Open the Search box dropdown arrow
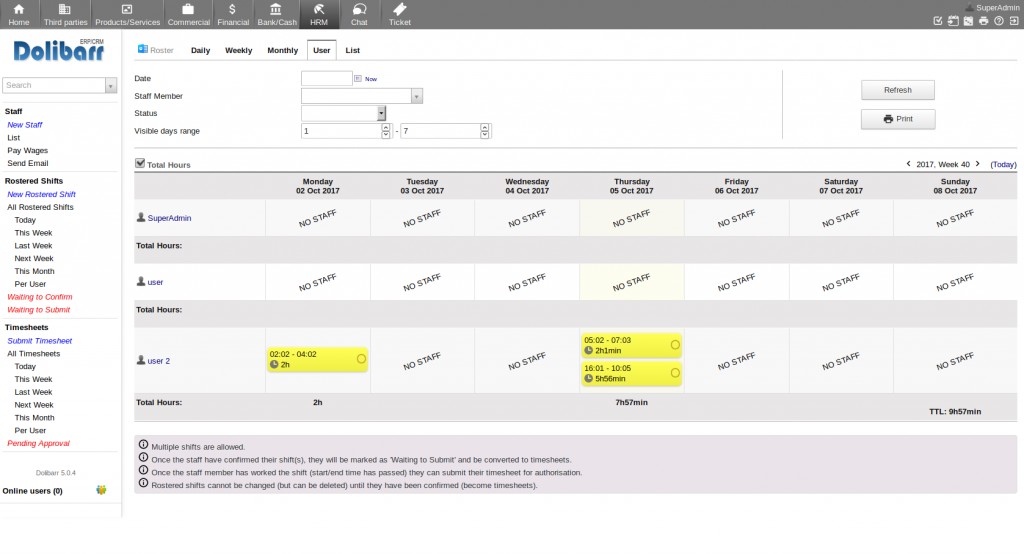 110,86
